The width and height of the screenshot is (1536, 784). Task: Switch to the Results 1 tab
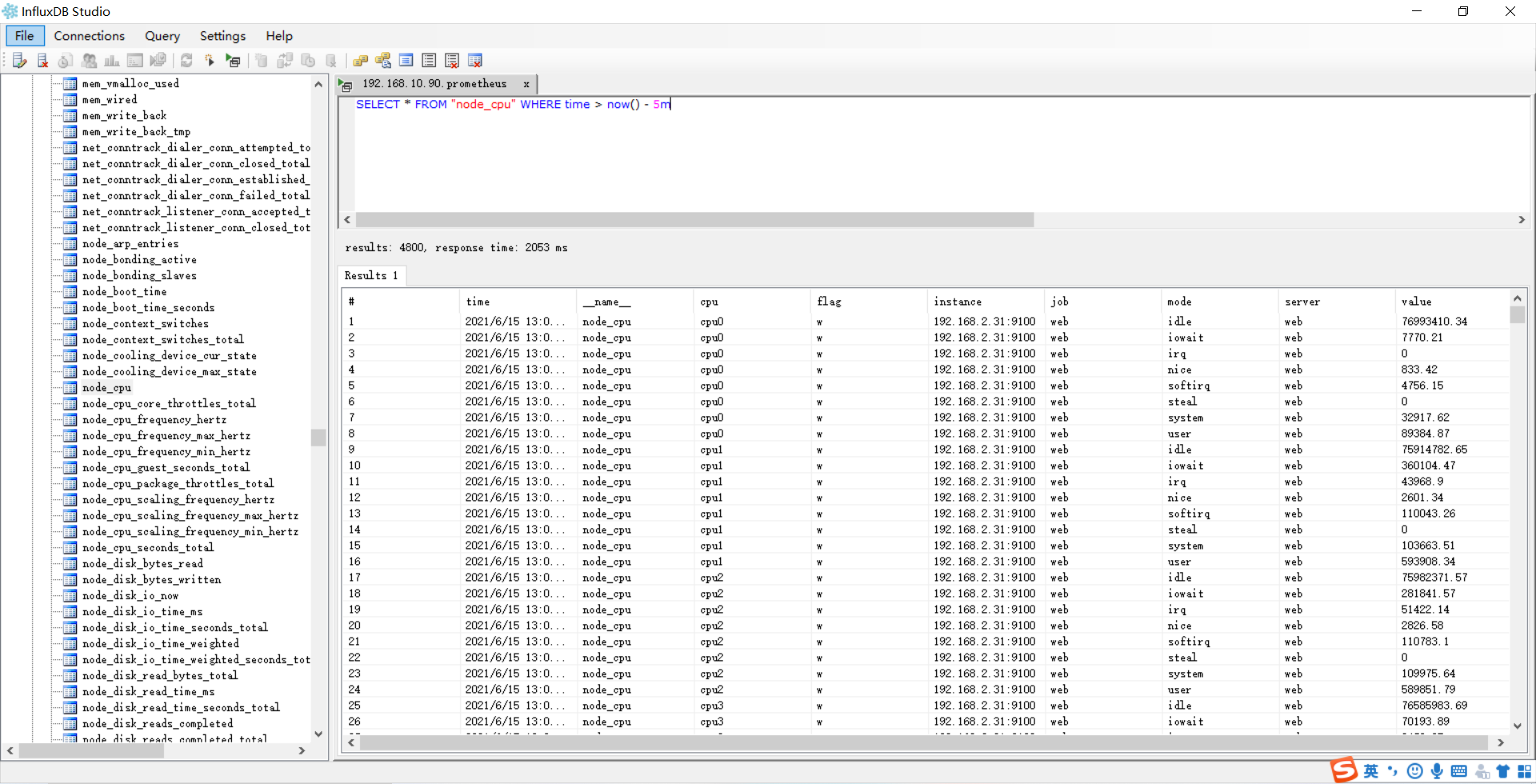[x=371, y=275]
